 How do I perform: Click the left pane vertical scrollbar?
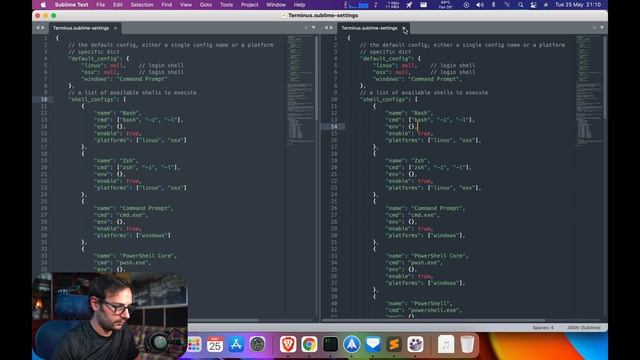317,78
